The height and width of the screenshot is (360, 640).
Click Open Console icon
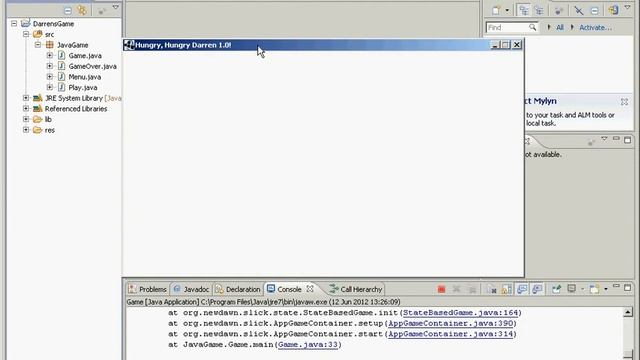click(594, 289)
